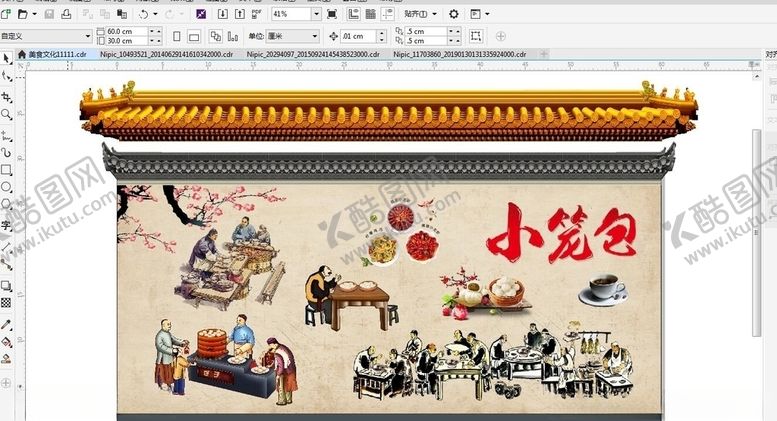Select the Artistic media tool

(x=6, y=152)
